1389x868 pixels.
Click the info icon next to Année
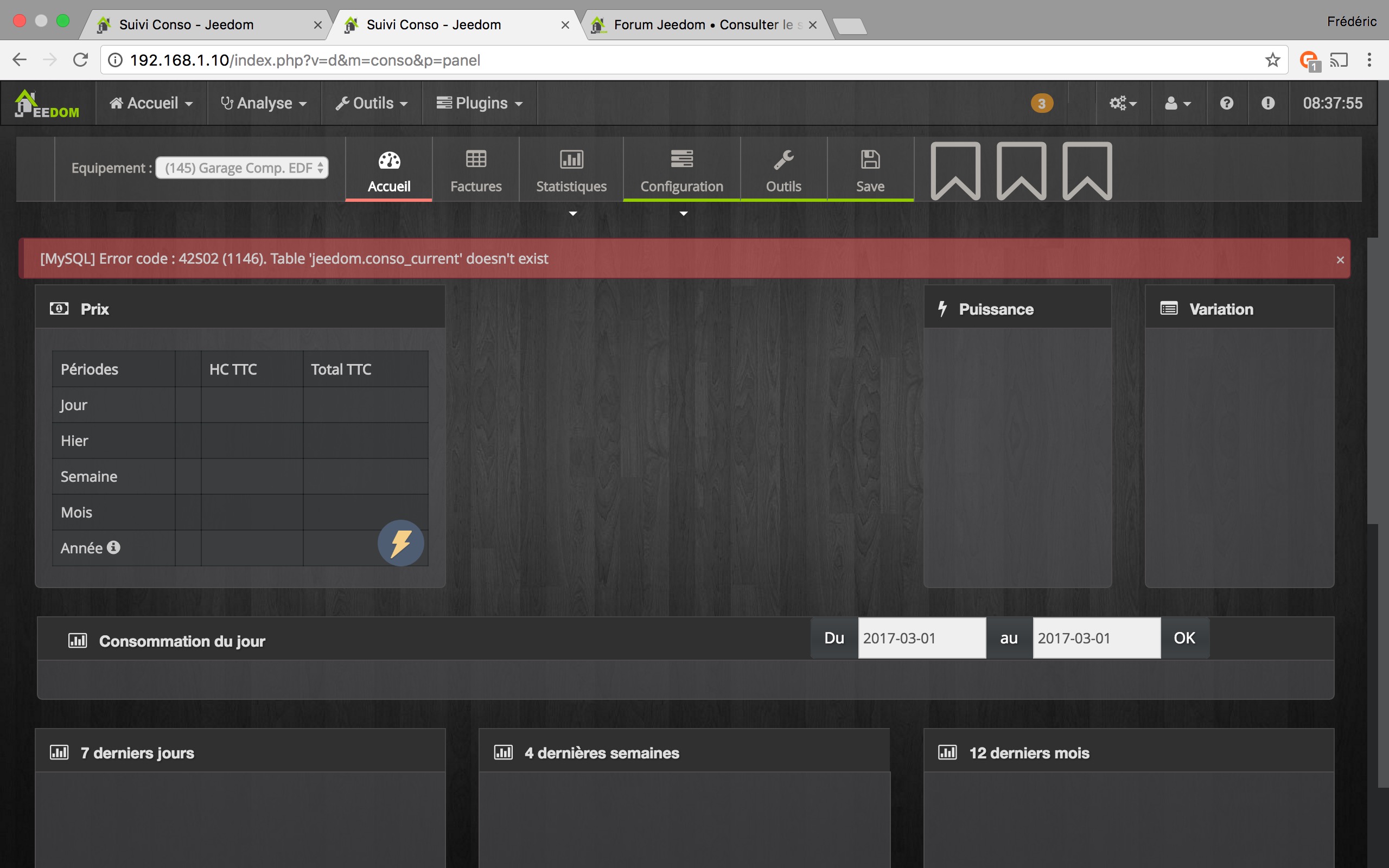point(113,547)
